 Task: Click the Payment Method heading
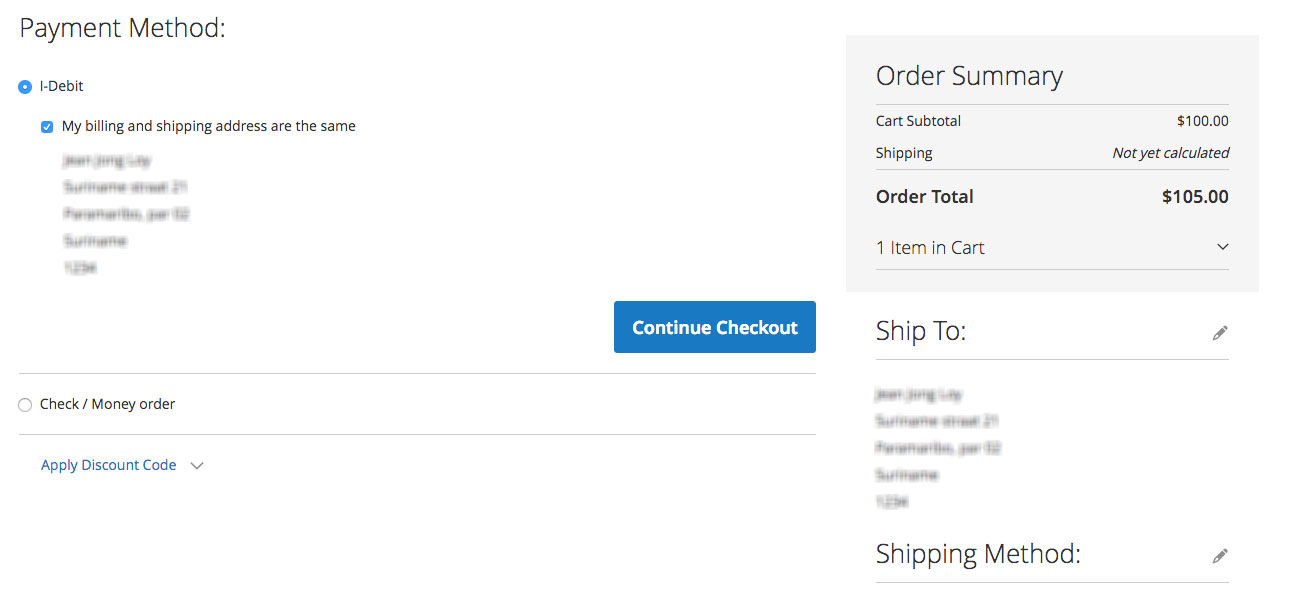click(122, 28)
